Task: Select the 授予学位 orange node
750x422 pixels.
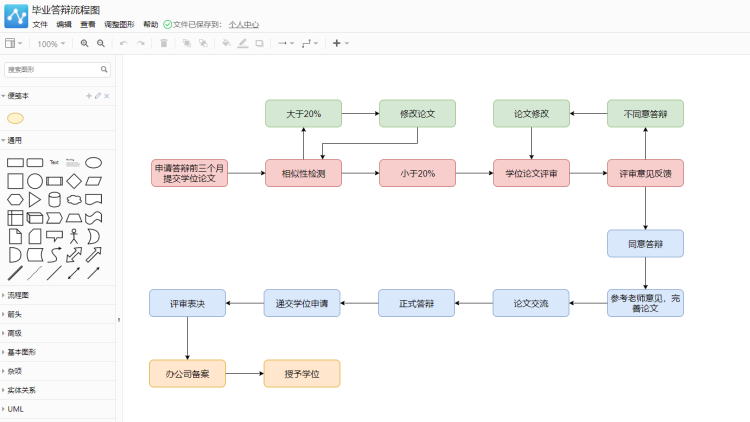Action: click(x=302, y=374)
